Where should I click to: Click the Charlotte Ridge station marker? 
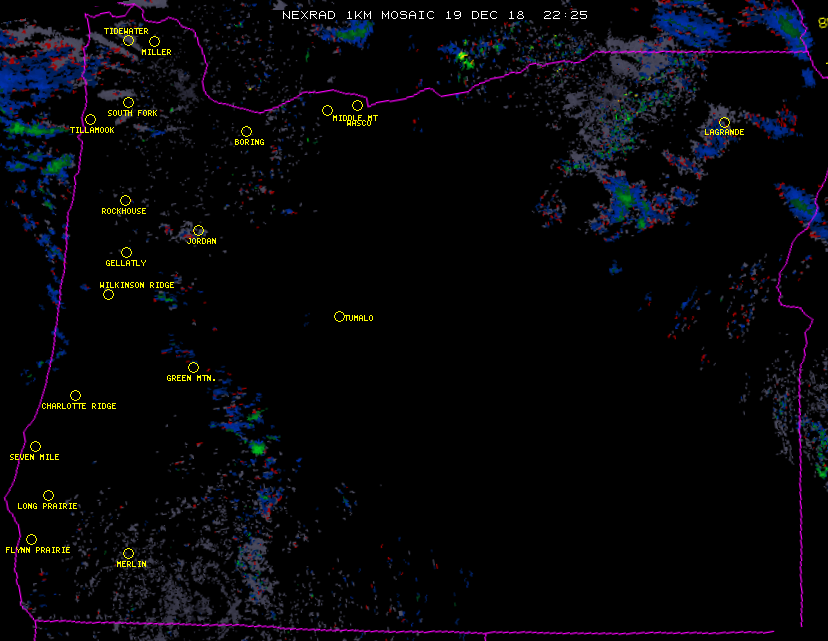[75, 395]
